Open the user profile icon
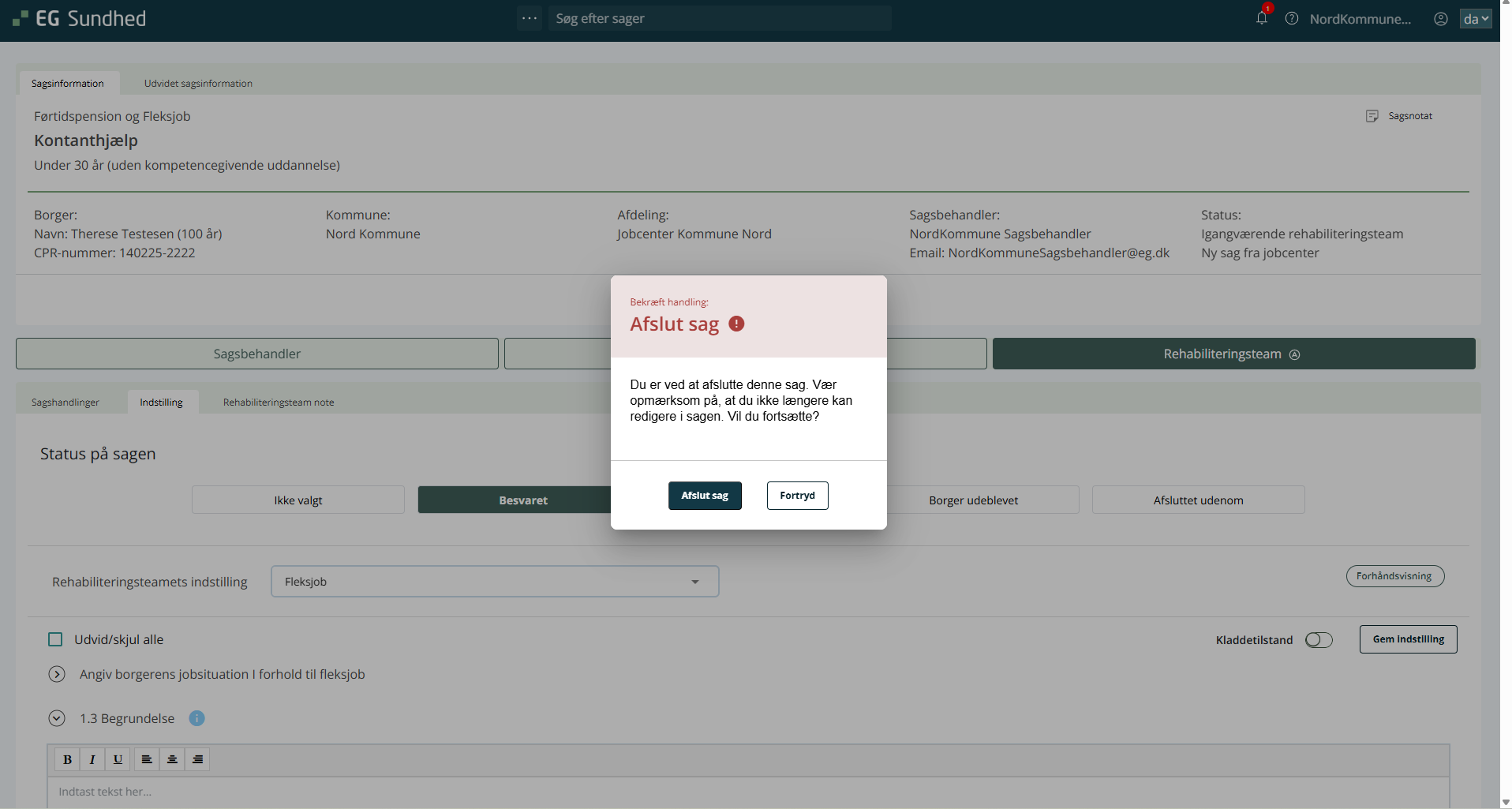 click(1440, 19)
